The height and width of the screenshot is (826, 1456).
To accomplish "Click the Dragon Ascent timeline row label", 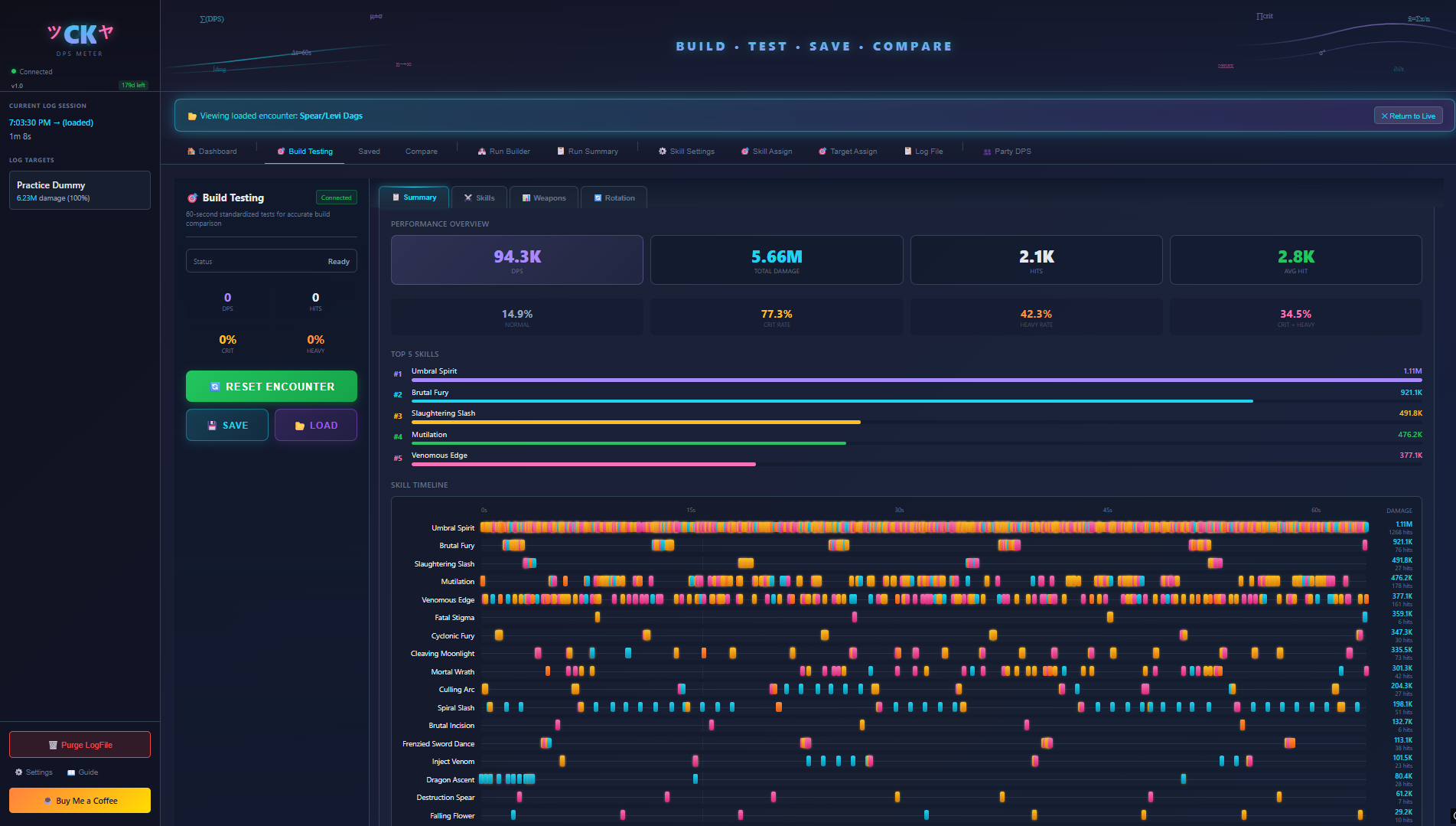I will (451, 780).
